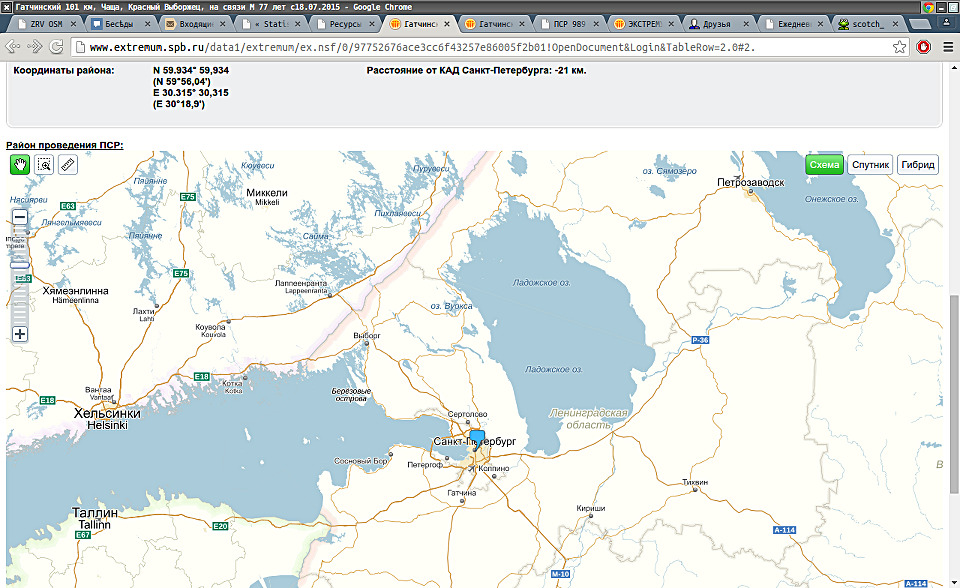Select the hand pan map tool

tap(19, 165)
